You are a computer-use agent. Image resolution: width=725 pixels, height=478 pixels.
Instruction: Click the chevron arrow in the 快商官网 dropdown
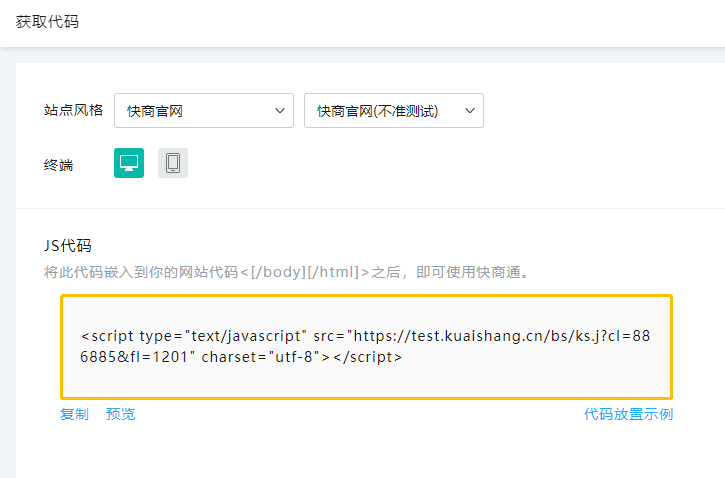pyautogui.click(x=280, y=111)
